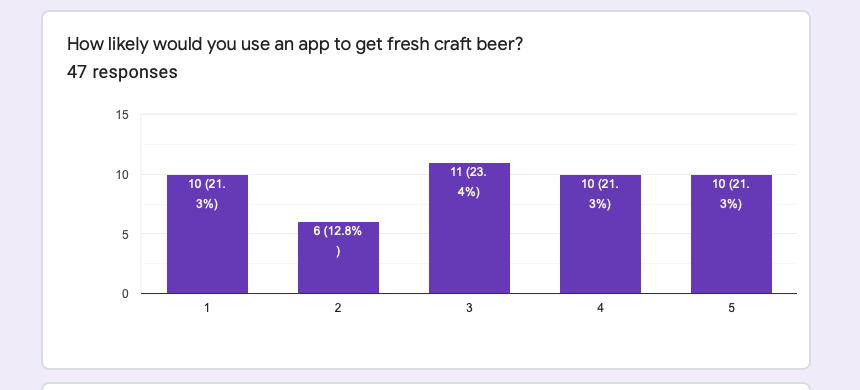Screen dimensions: 860x390
Task: Click the tallest bar, rating 3
Action: pos(469,228)
